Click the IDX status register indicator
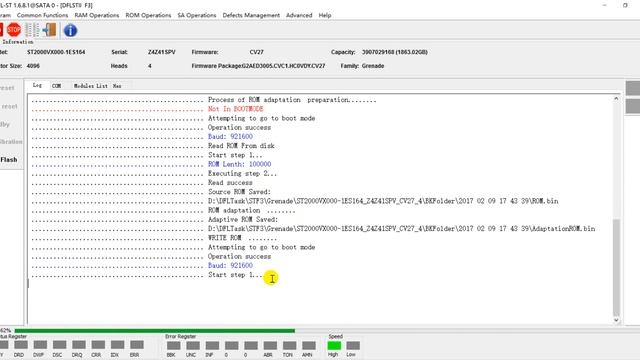This screenshot has width=640, height=360. coord(117,345)
